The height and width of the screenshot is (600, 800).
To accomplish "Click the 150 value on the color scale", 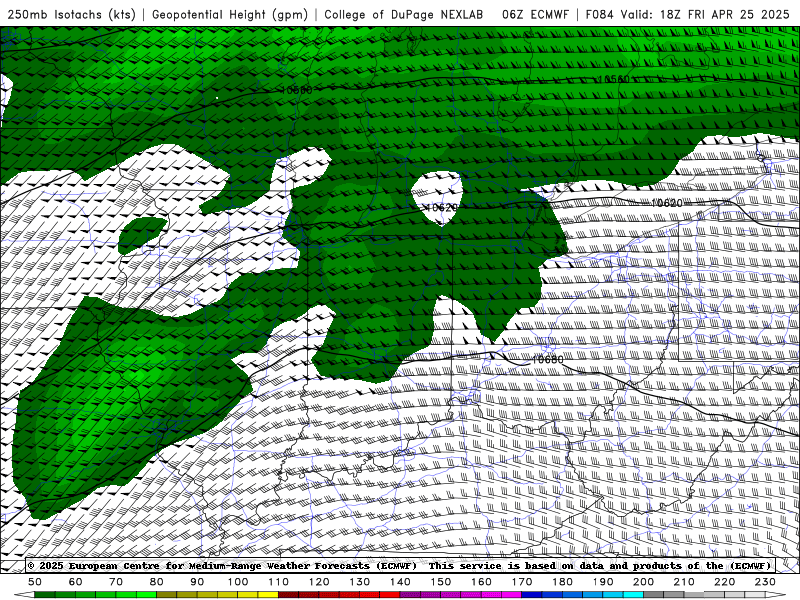I will [x=441, y=582].
